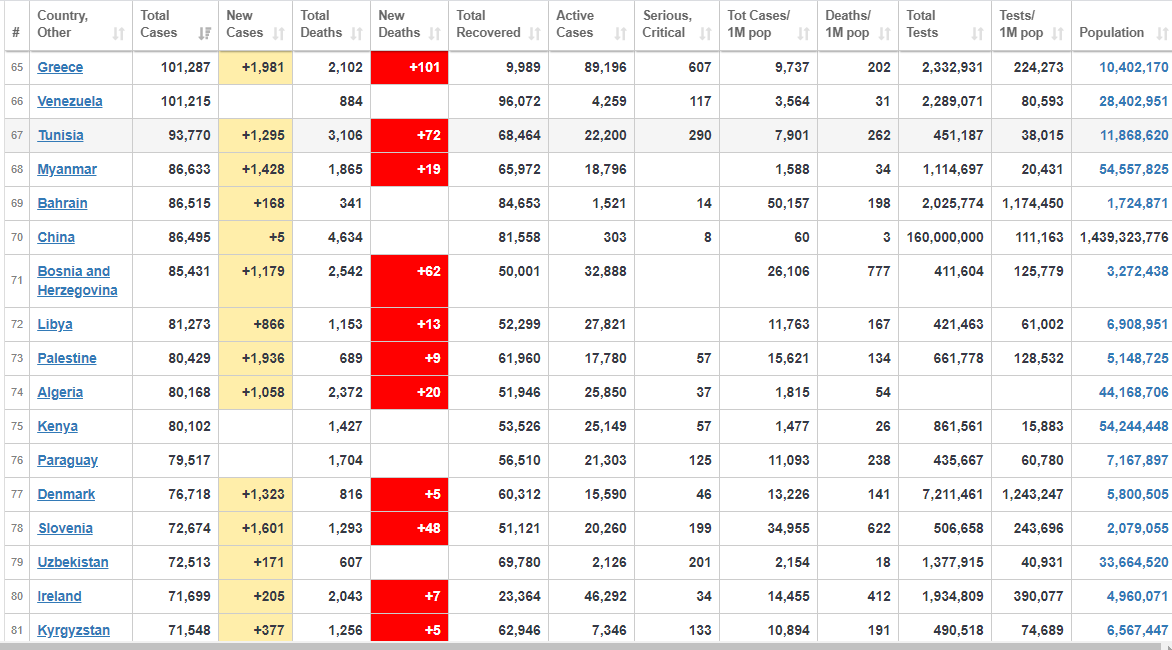The height and width of the screenshot is (650, 1172).
Task: Click the # rank column header
Action: click(16, 25)
